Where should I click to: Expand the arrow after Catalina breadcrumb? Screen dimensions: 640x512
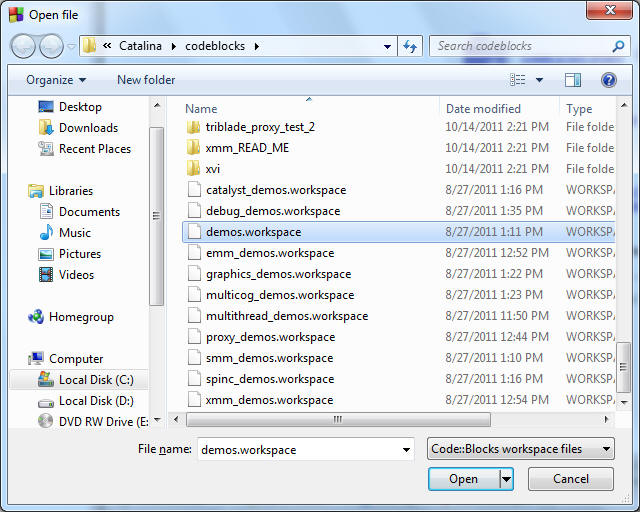174,47
